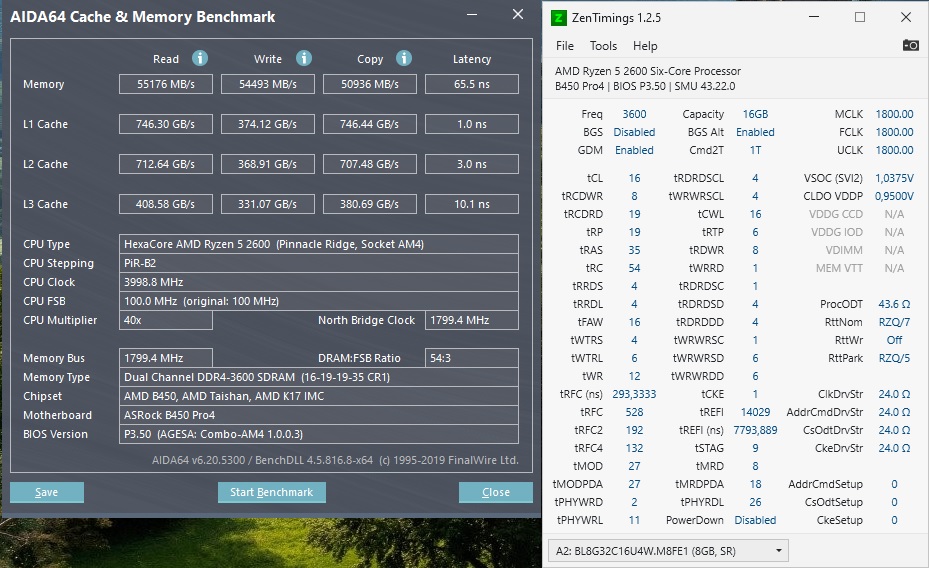Click the Close button in AIDA64
The image size is (929, 568).
pos(495,492)
